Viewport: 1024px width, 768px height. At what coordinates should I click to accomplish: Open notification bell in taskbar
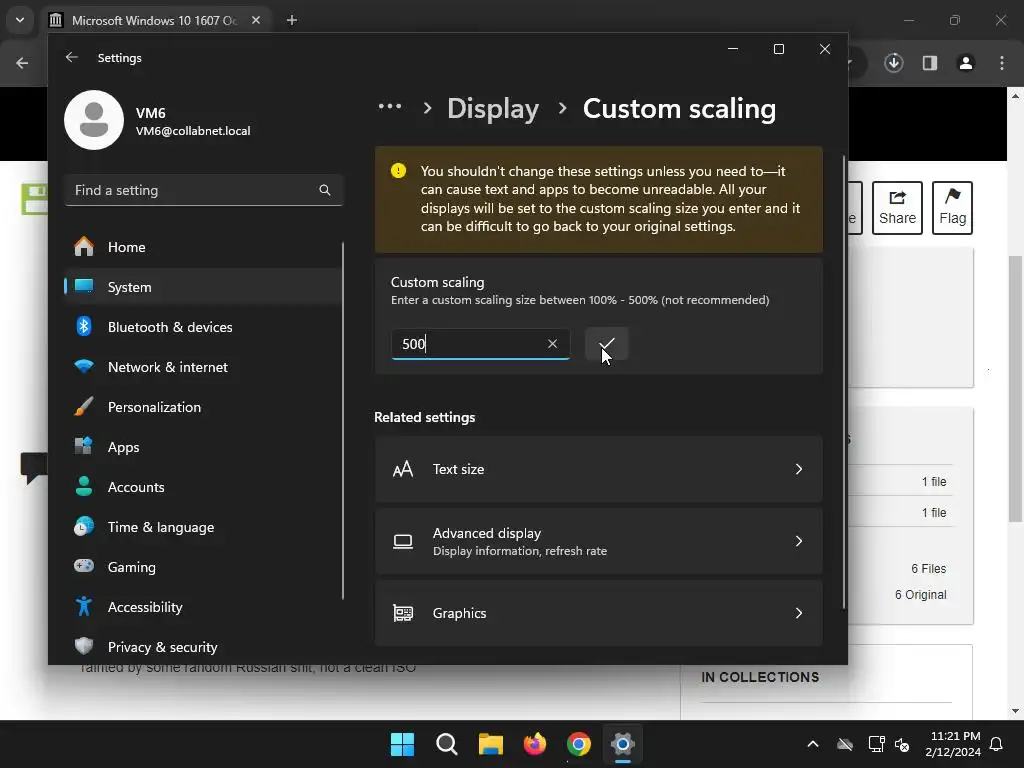[x=997, y=744]
